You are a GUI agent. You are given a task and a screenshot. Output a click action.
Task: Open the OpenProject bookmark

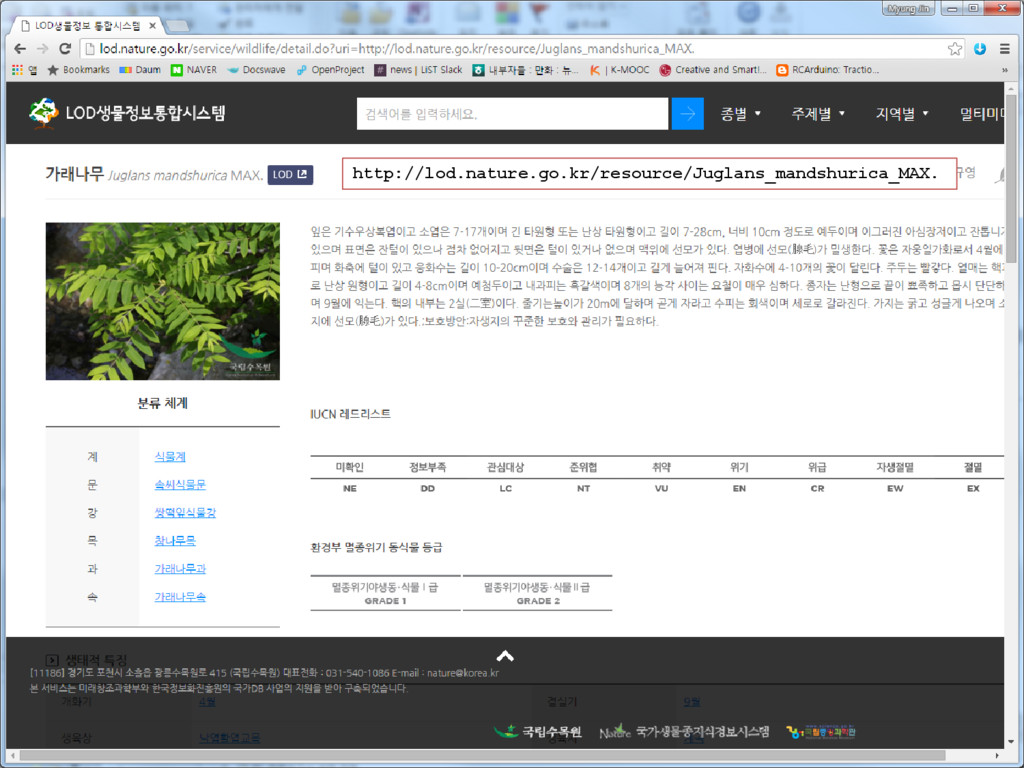pyautogui.click(x=330, y=69)
